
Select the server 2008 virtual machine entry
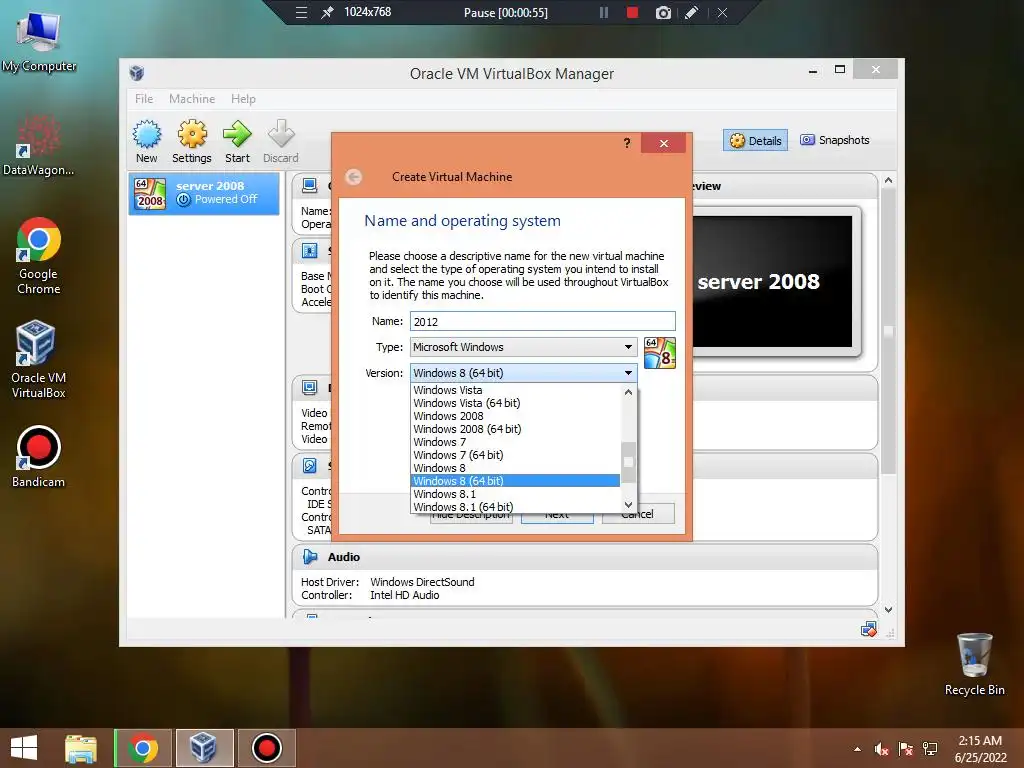tap(204, 193)
